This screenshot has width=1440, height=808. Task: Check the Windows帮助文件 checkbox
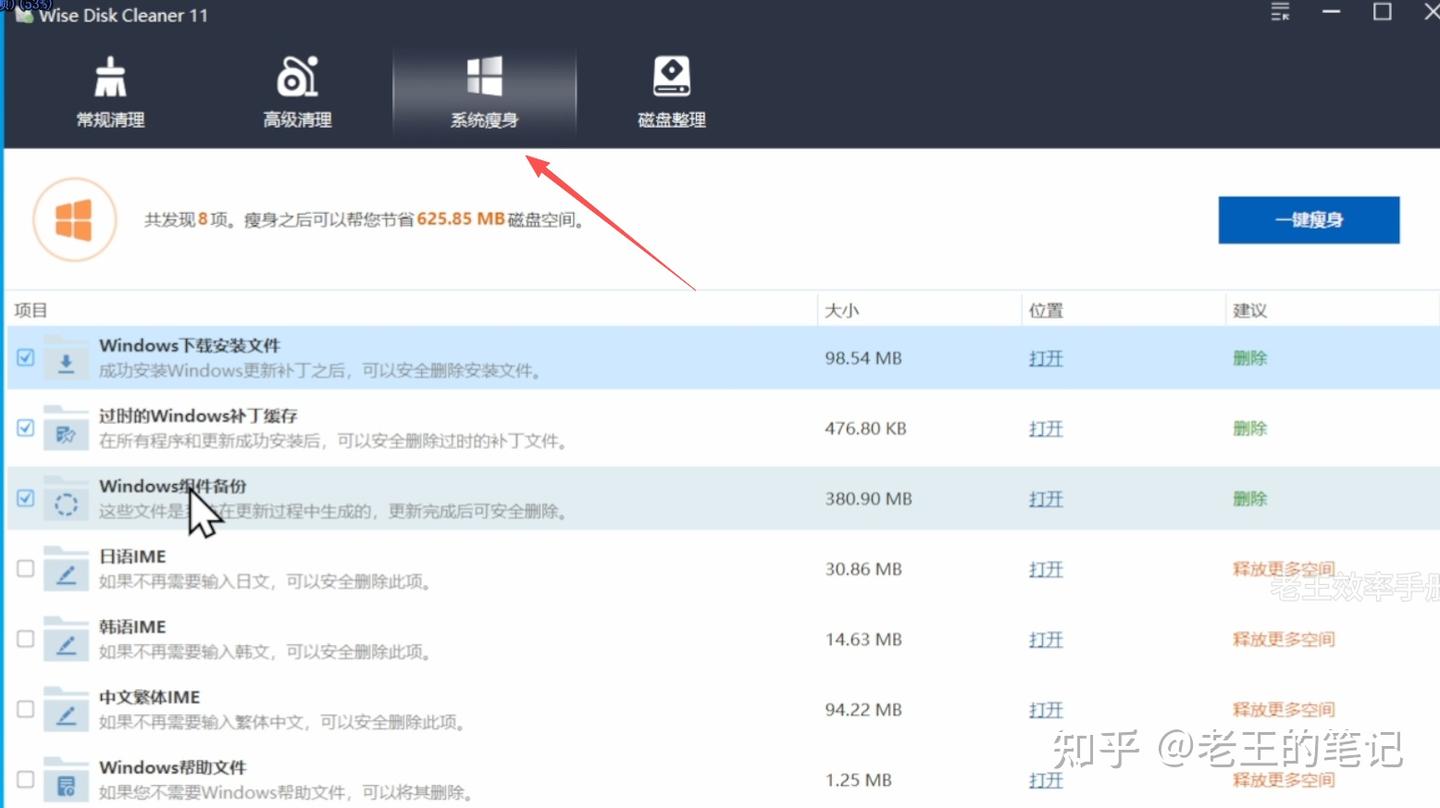tap(26, 779)
